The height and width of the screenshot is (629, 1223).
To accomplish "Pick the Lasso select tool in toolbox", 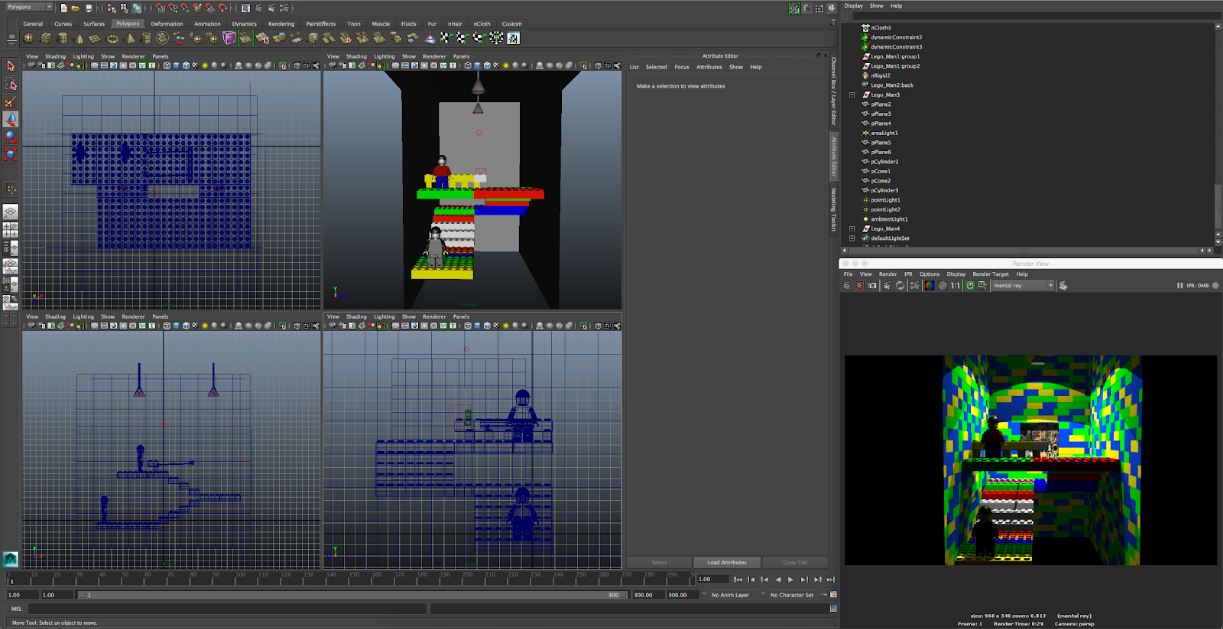I will pyautogui.click(x=10, y=85).
